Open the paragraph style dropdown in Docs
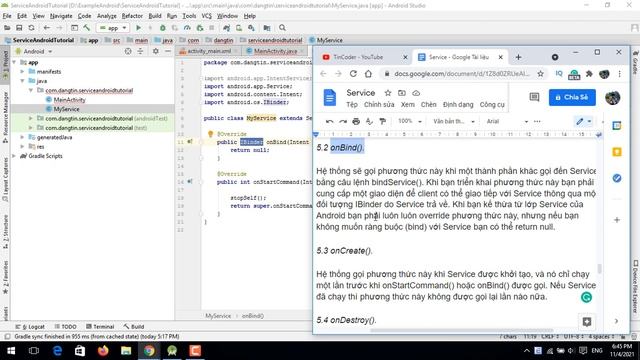The image size is (640, 360). click(453, 121)
